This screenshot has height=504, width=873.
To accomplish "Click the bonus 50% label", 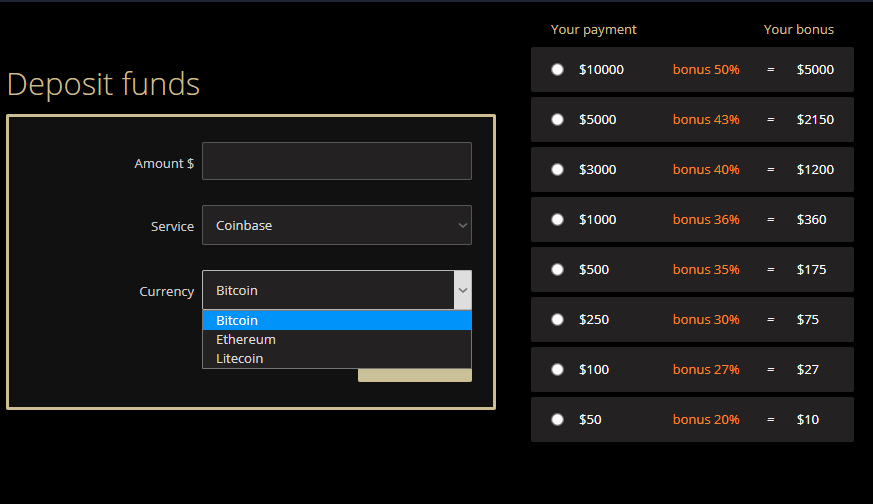I will point(706,70).
